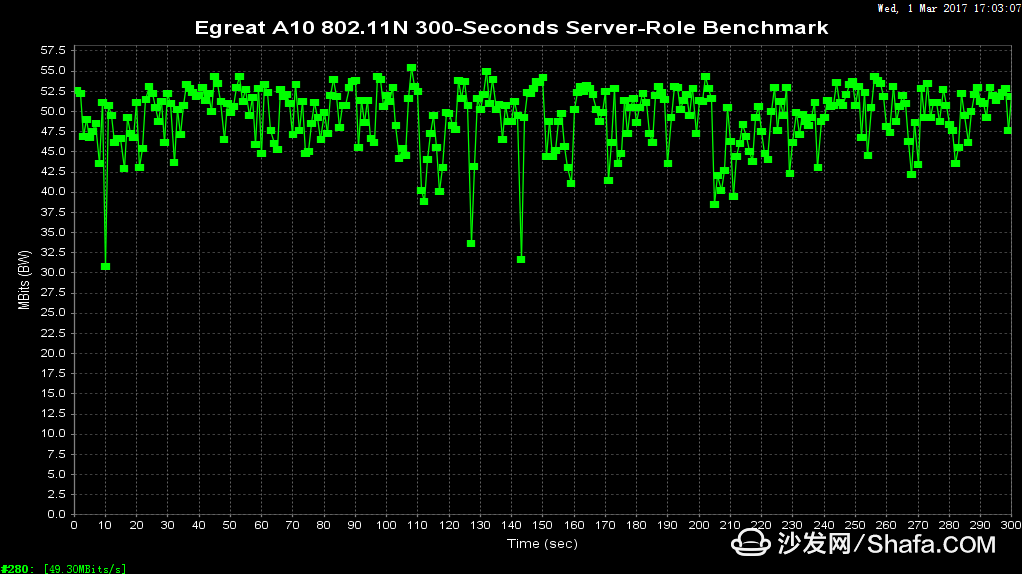The height and width of the screenshot is (574, 1022).
Task: Click the y-axis value 2.5
Action: click(56, 495)
